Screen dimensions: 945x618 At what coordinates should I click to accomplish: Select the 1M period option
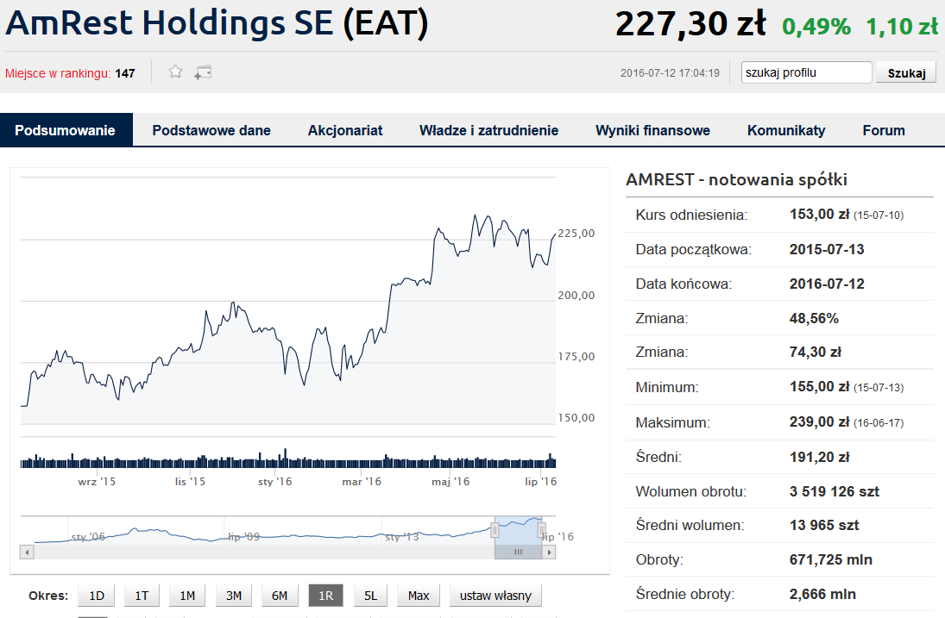pos(187,595)
